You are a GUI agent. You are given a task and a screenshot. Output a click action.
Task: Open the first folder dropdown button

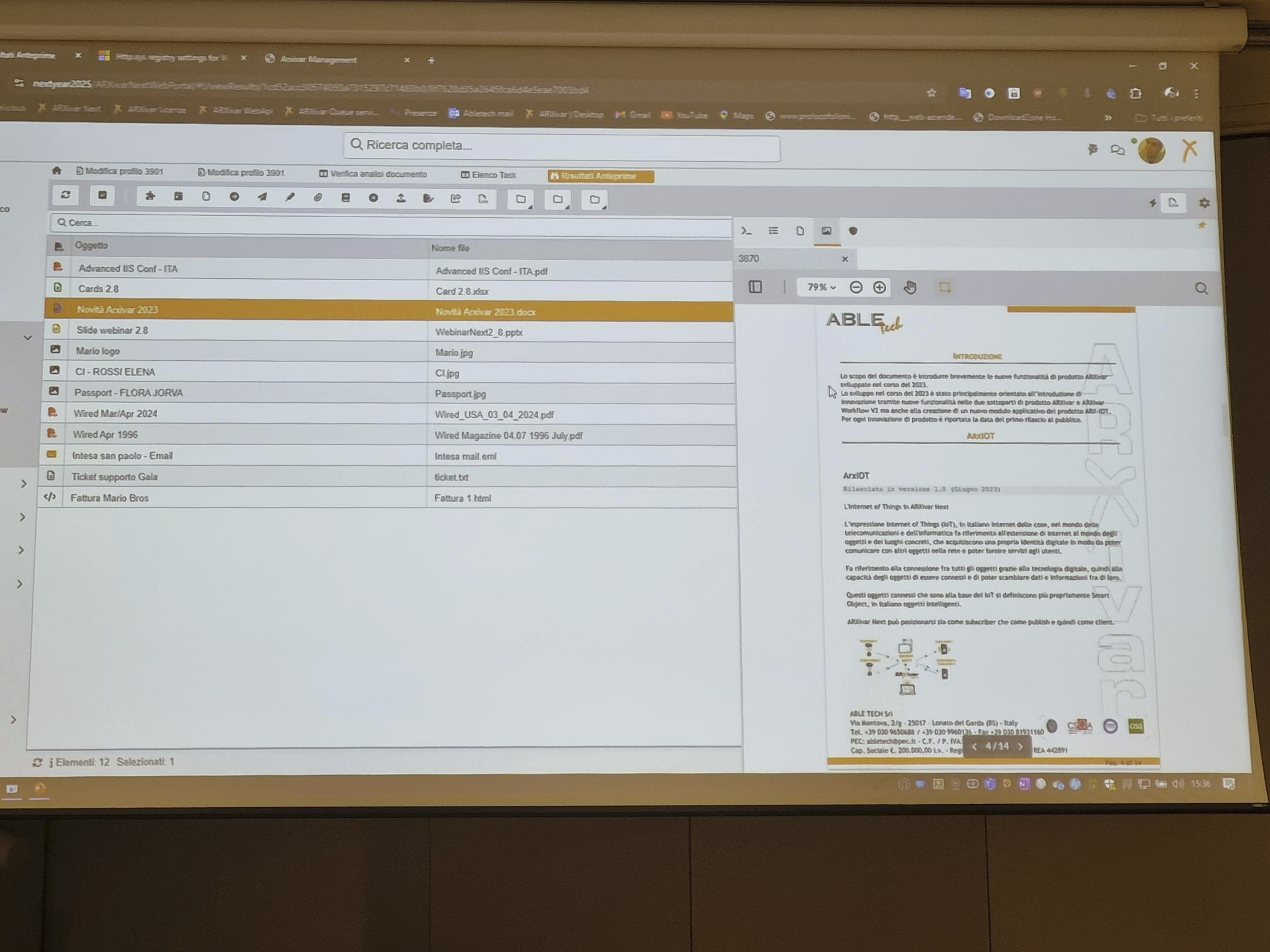coord(521,200)
